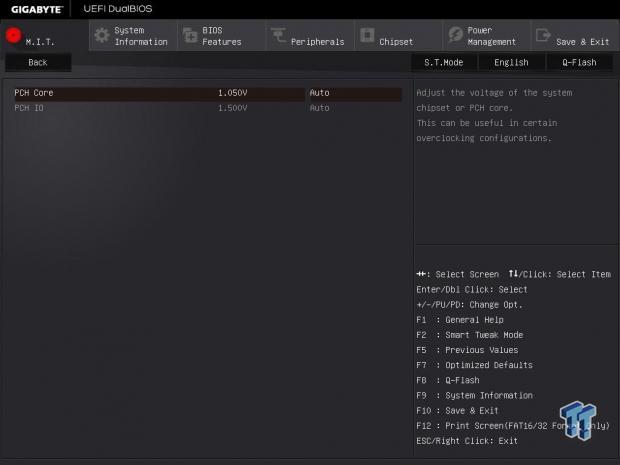Open PCH Core Auto voltage setting
Screen dimensions: 620x465
(354, 93)
